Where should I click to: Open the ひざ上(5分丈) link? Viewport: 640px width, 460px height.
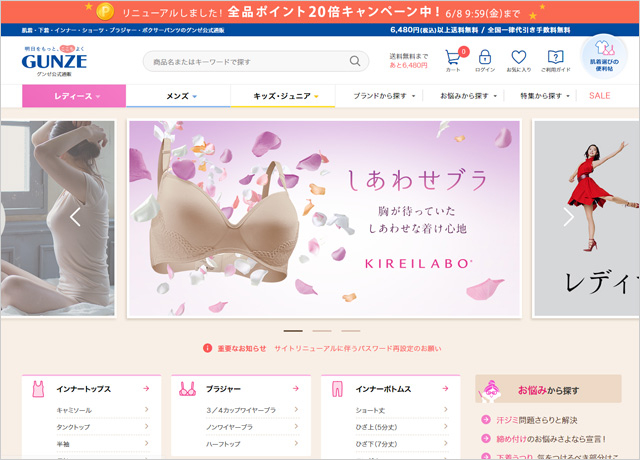tap(376, 427)
